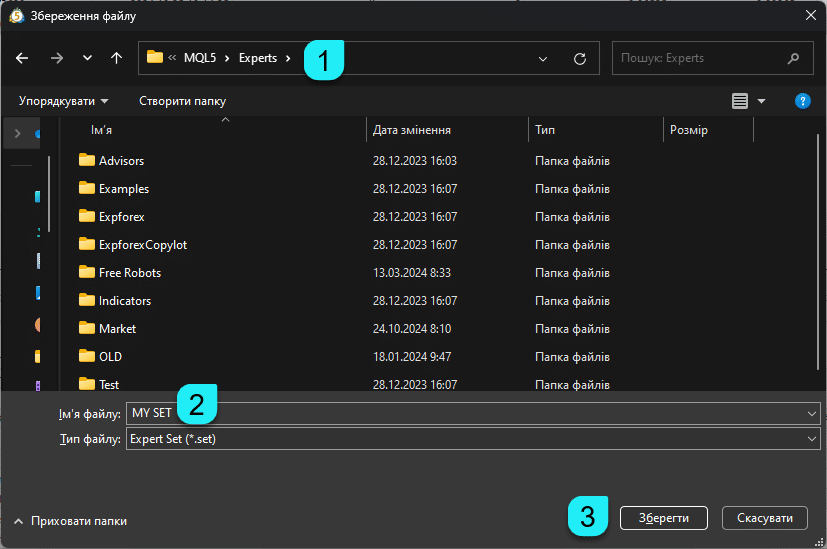Screen dimensions: 827x549
Task: Open the help question mark icon
Action: click(802, 101)
